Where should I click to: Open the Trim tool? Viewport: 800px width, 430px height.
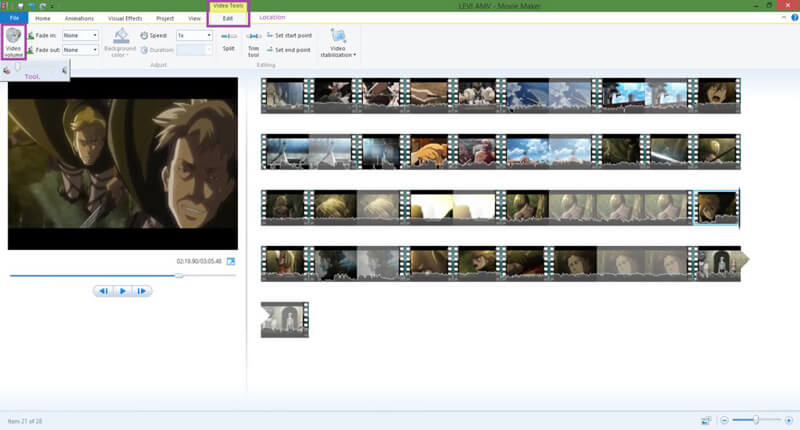(254, 43)
